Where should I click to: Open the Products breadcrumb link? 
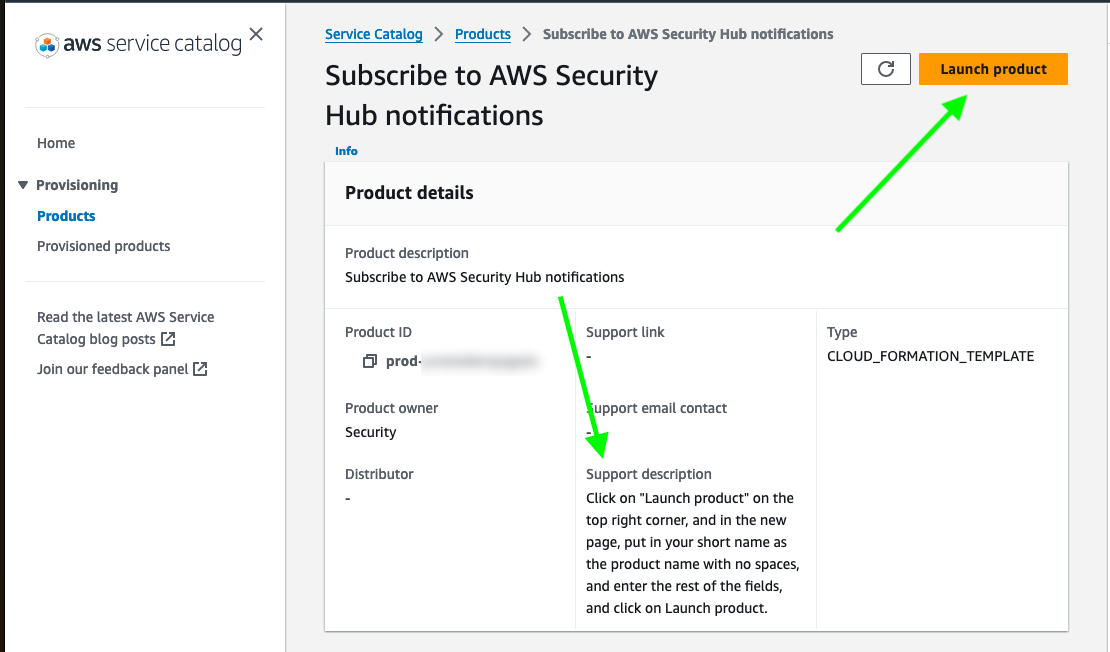pyautogui.click(x=483, y=33)
